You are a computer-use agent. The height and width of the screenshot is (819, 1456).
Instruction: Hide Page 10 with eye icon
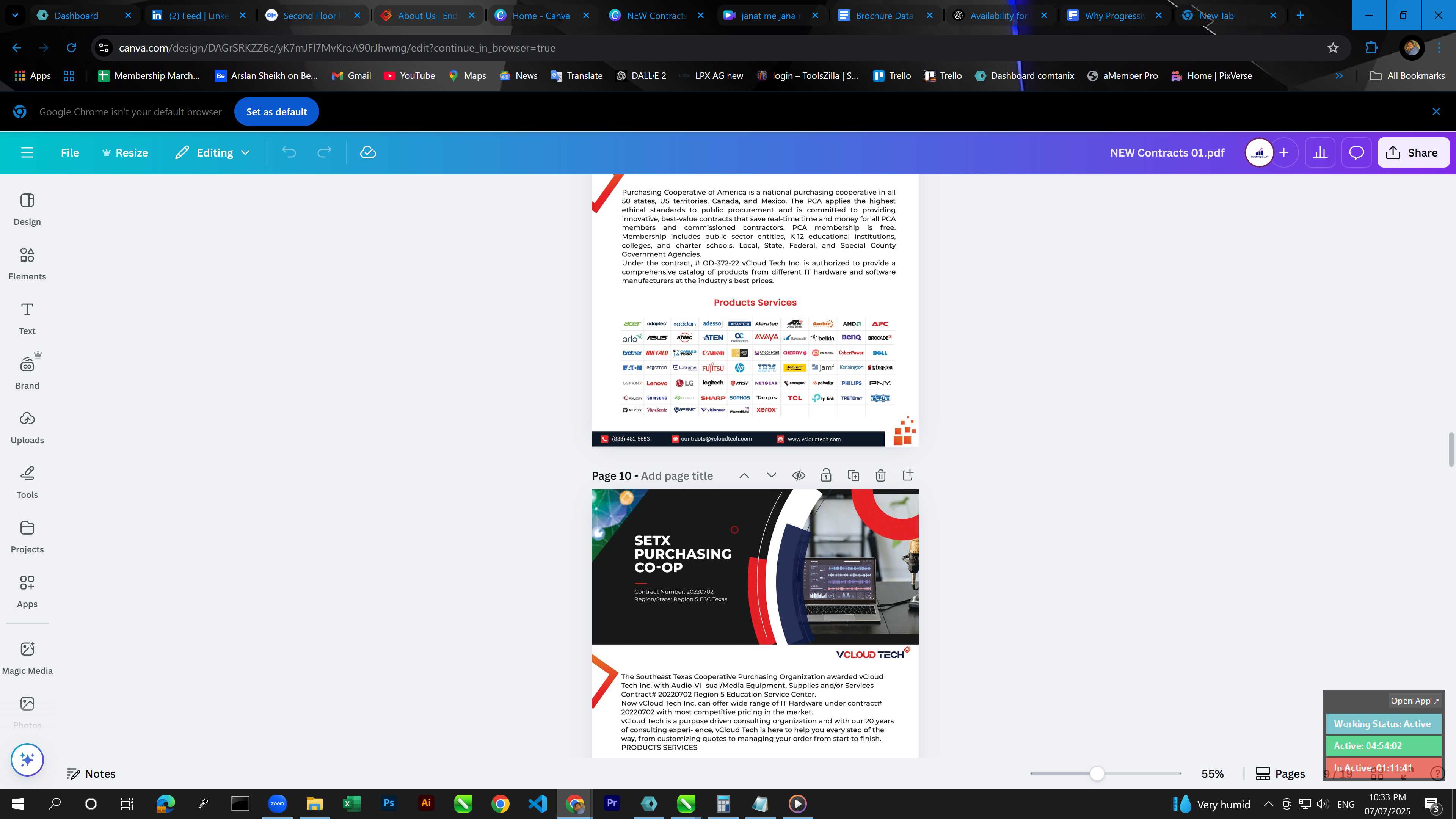pos(799,476)
